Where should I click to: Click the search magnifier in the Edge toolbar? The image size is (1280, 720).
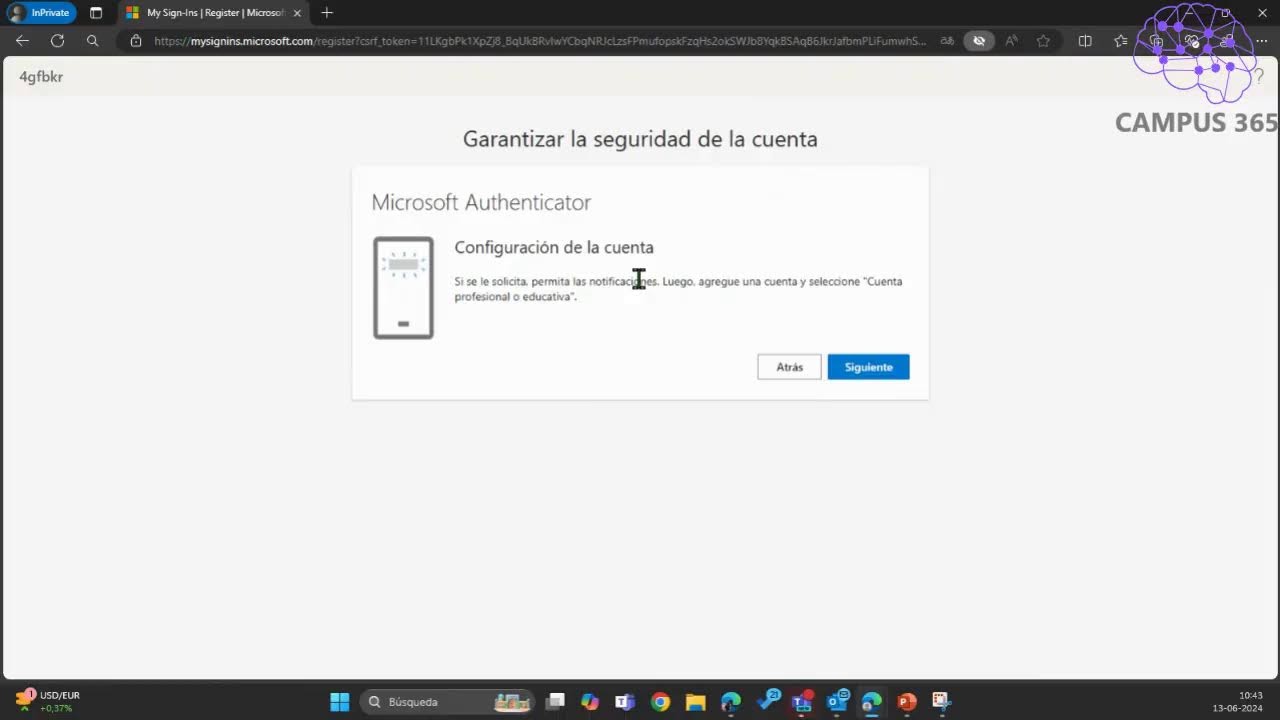tap(93, 41)
